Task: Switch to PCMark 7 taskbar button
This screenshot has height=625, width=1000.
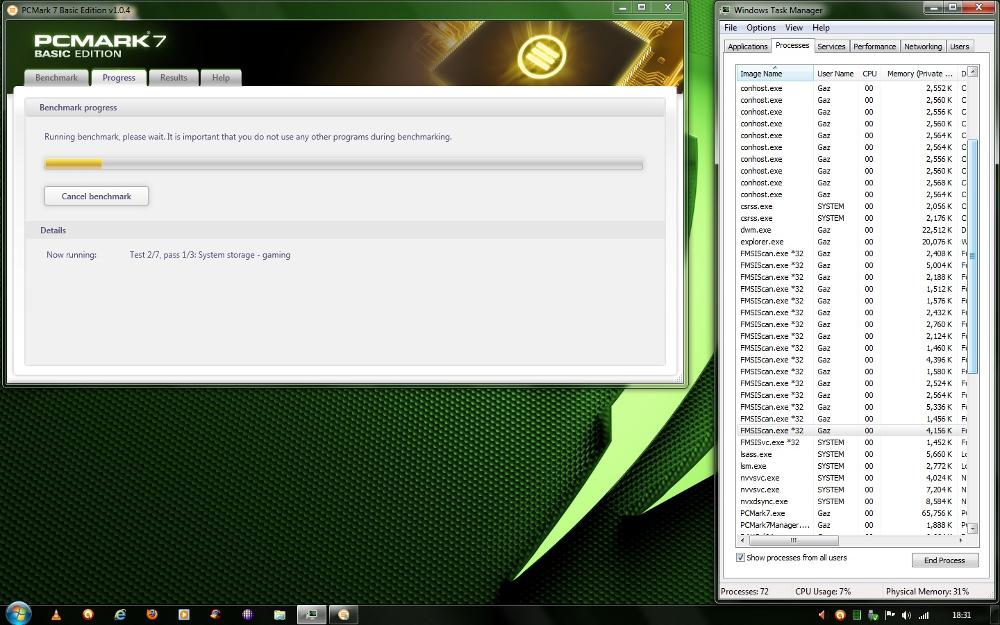Action: point(344,614)
